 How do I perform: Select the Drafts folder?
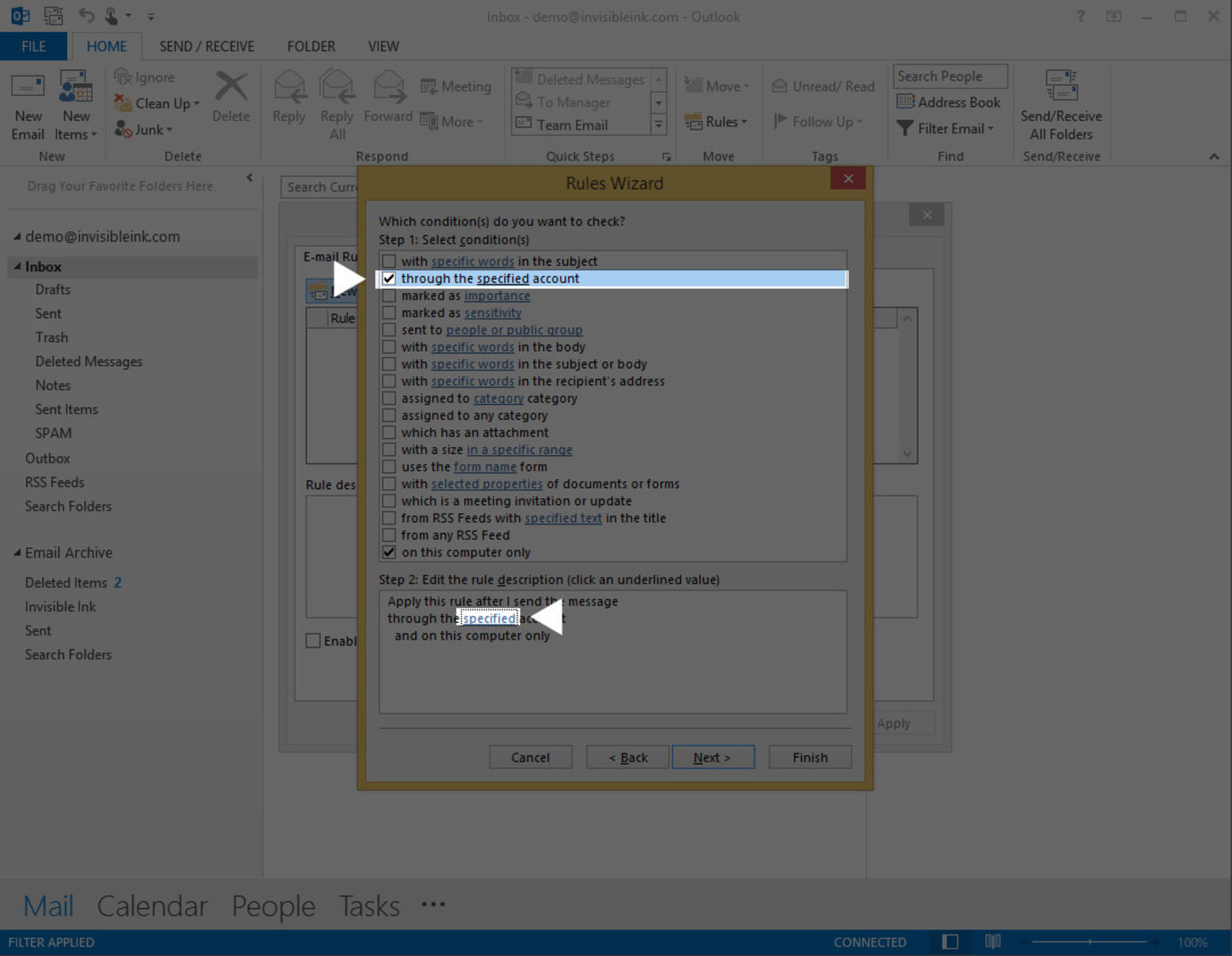click(53, 289)
